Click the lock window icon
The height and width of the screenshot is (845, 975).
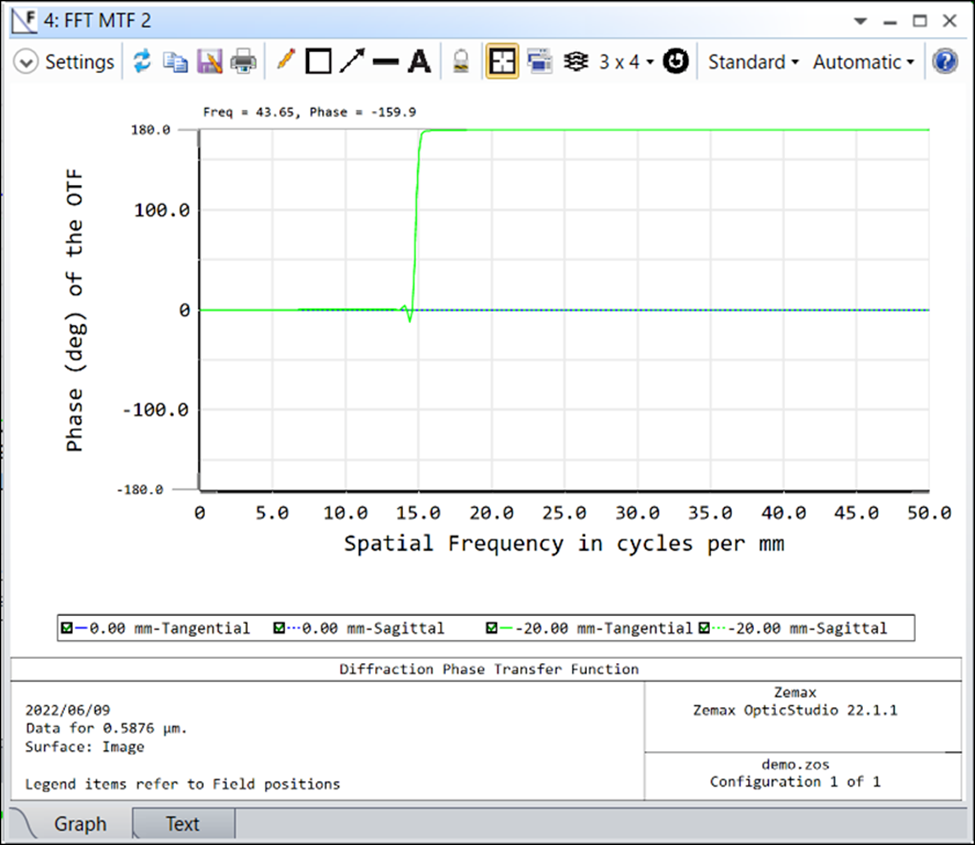coord(461,62)
